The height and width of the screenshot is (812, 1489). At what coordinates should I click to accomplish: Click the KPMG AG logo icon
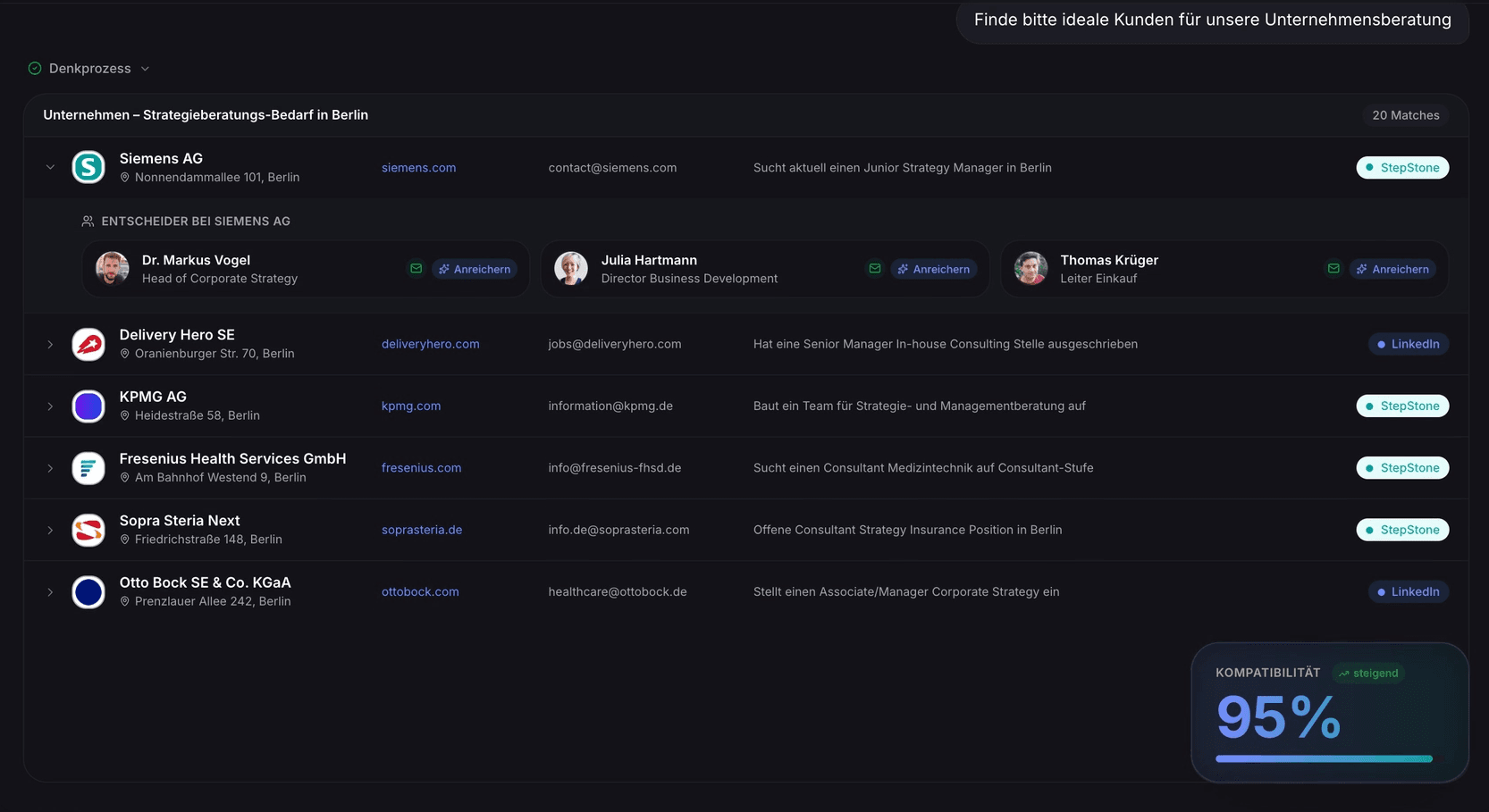(x=88, y=406)
